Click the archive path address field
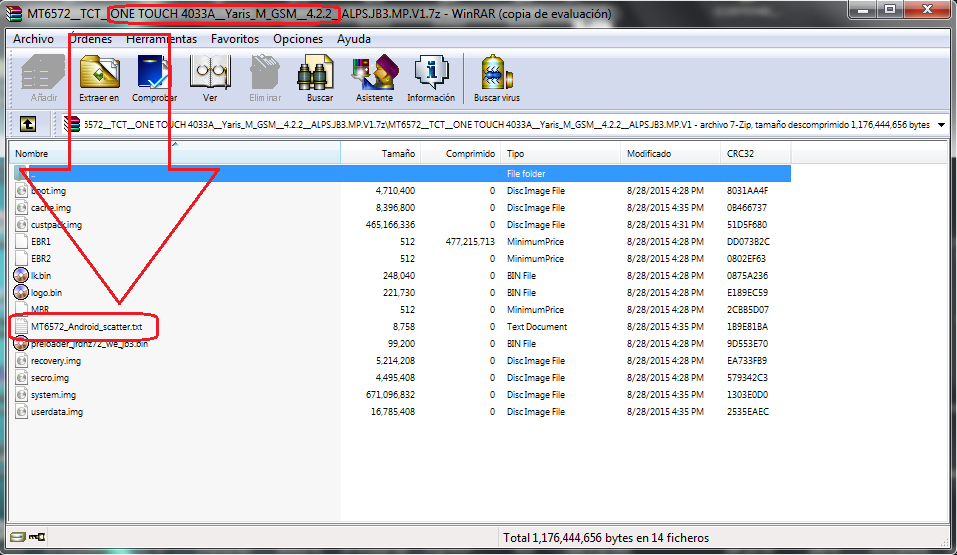The image size is (957, 555). [x=507, y=125]
